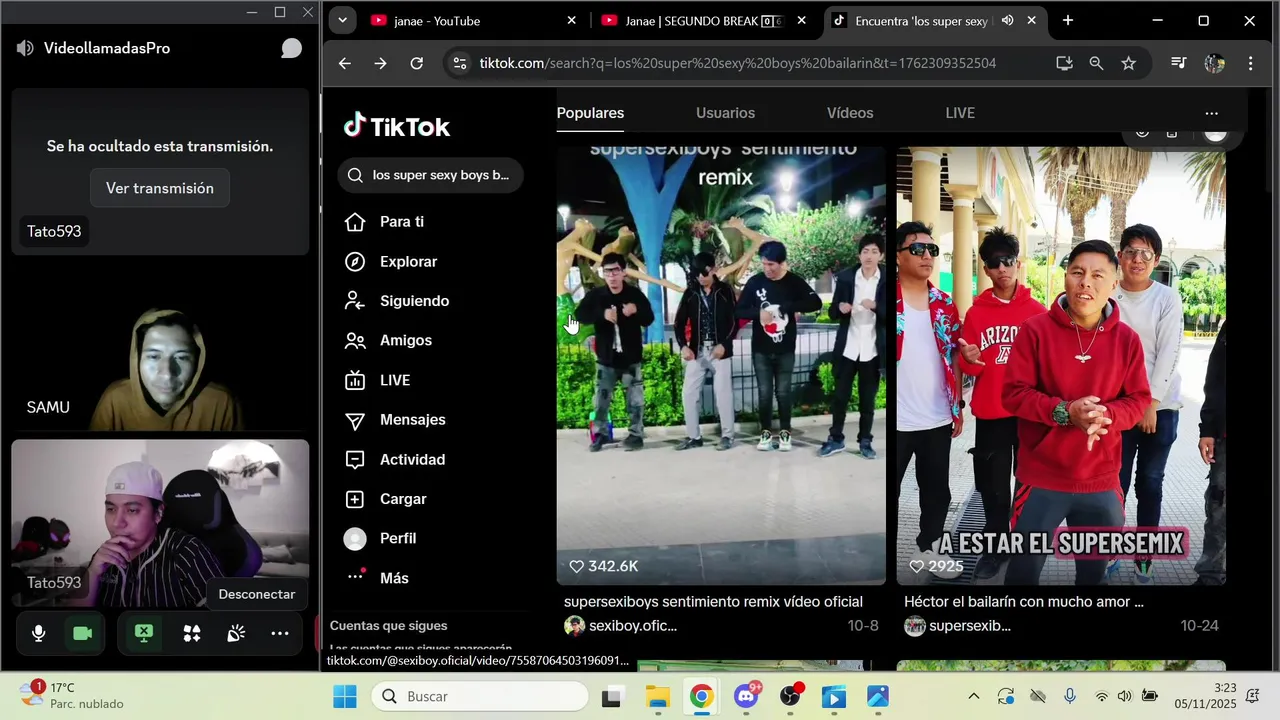The height and width of the screenshot is (720, 1280).
Task: Click Tato593 webcam video tile
Action: tap(160, 522)
